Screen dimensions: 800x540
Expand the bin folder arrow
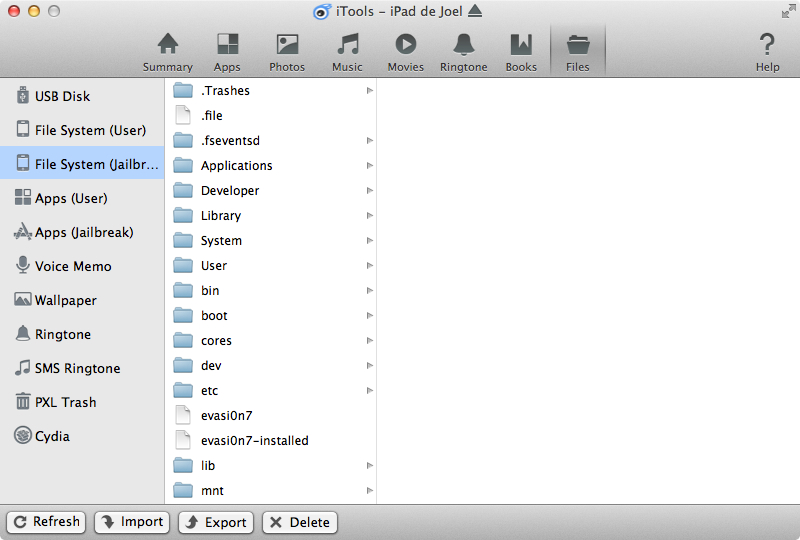coord(370,290)
